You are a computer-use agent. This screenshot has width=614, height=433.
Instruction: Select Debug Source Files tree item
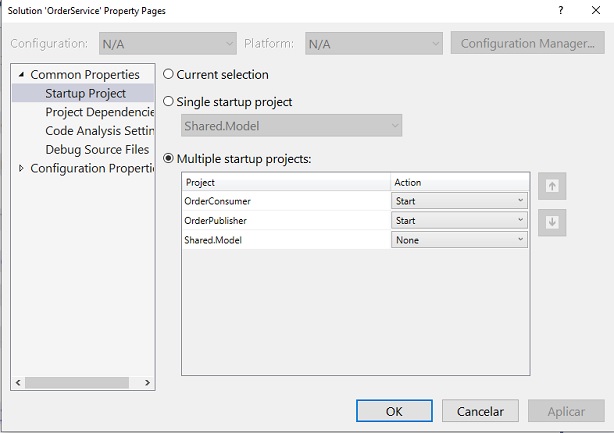97,150
